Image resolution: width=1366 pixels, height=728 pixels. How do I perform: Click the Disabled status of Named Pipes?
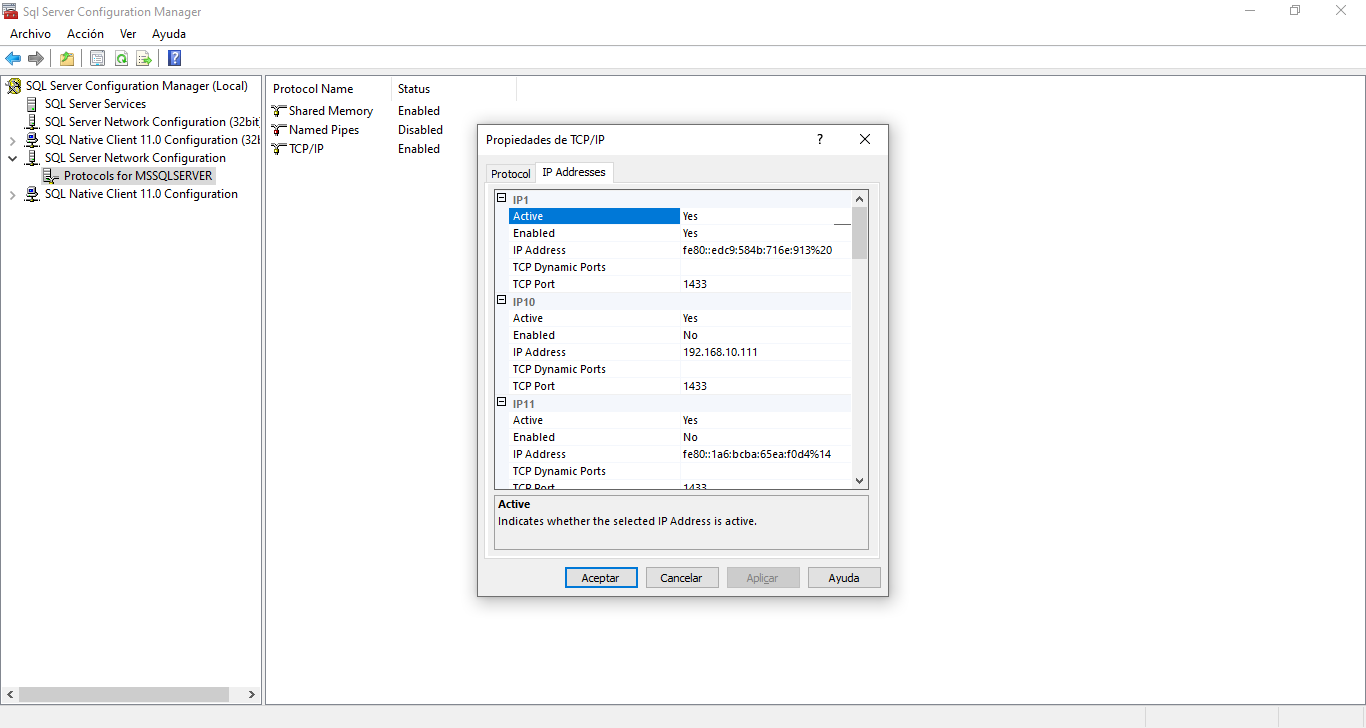pos(420,130)
